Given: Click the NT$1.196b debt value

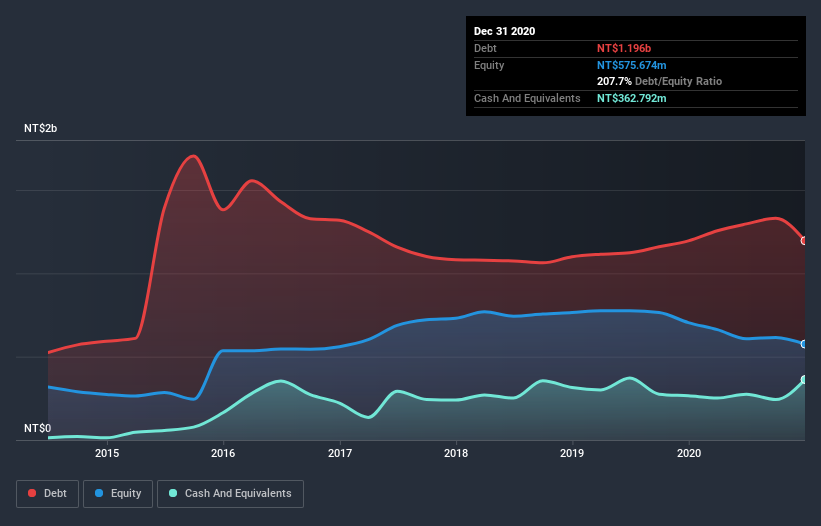Looking at the screenshot, I should click(x=624, y=48).
